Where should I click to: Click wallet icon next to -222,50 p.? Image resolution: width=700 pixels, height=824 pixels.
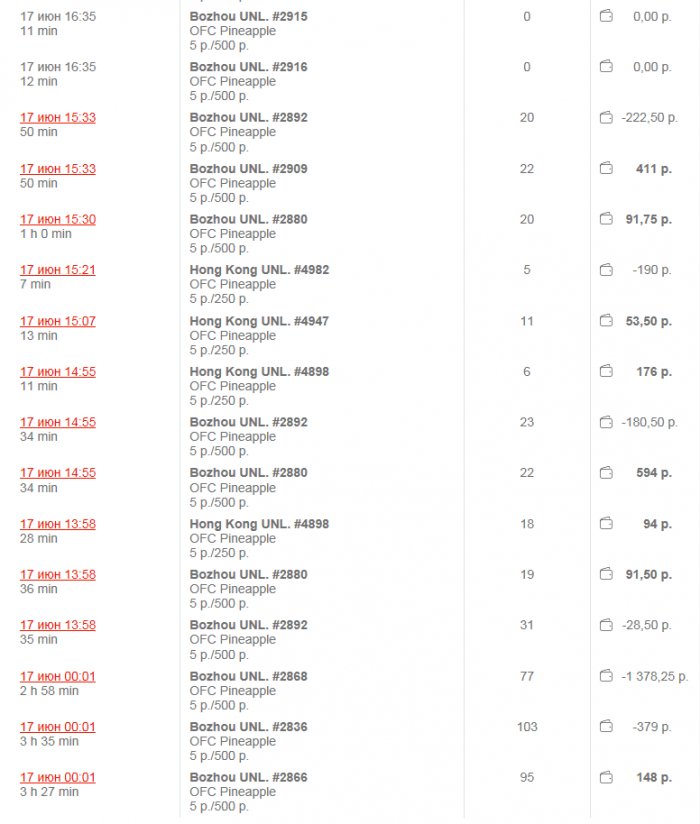click(606, 118)
